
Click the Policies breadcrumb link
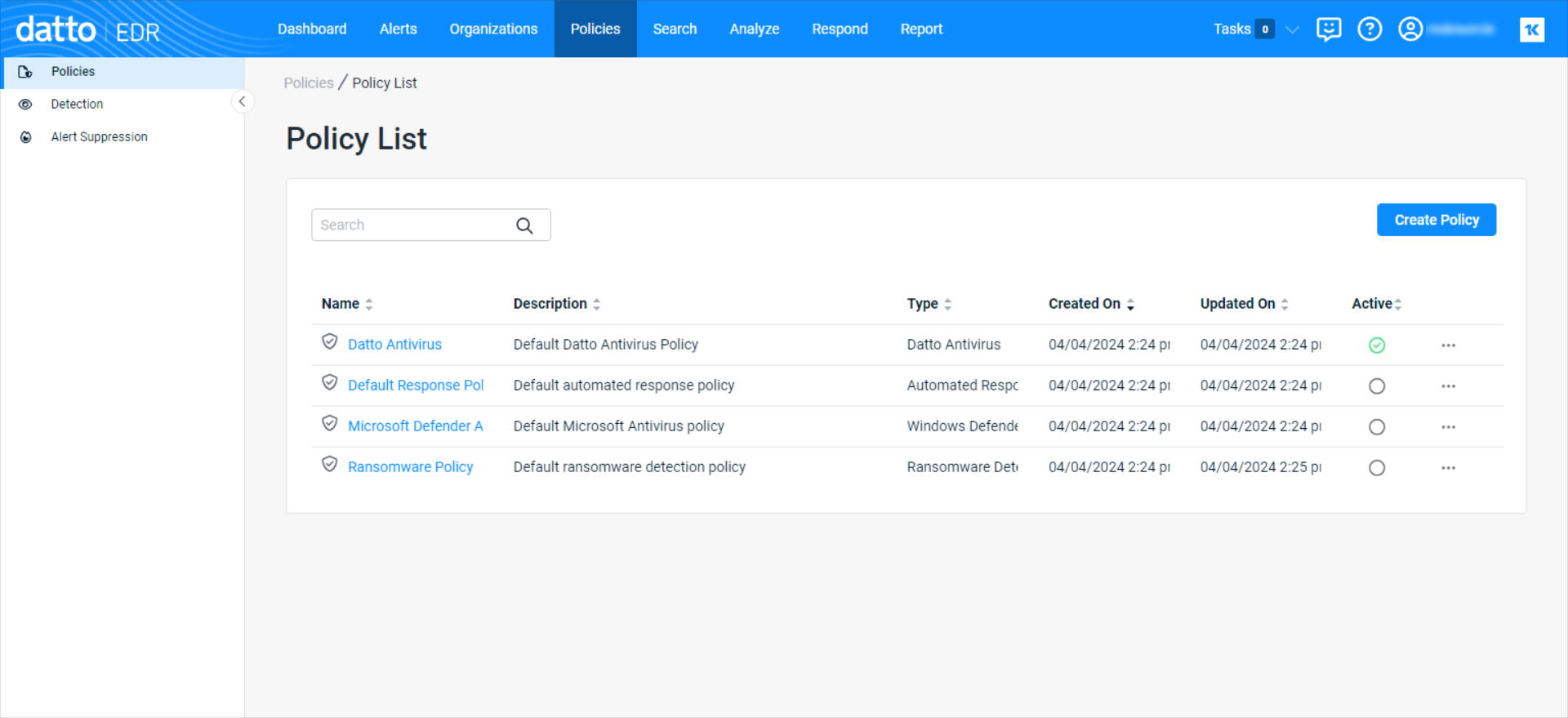[309, 83]
